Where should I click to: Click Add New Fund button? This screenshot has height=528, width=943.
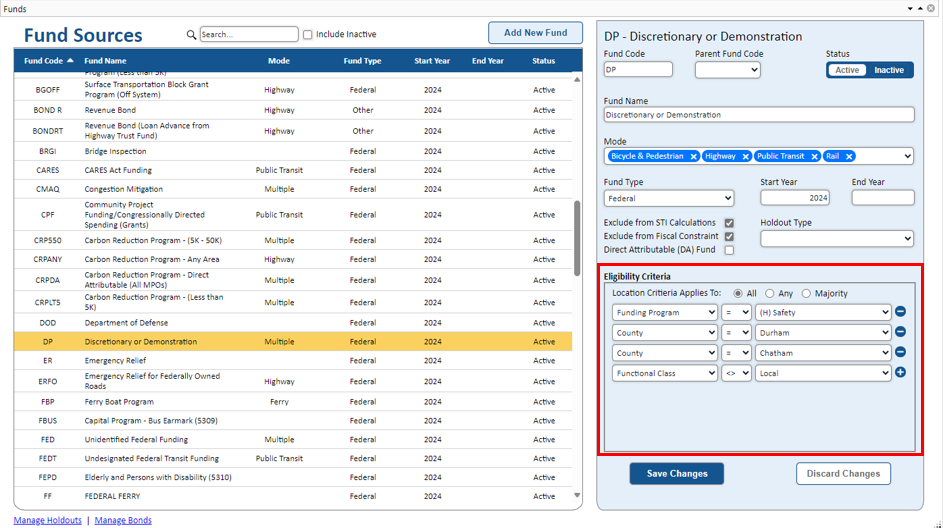pyautogui.click(x=535, y=33)
